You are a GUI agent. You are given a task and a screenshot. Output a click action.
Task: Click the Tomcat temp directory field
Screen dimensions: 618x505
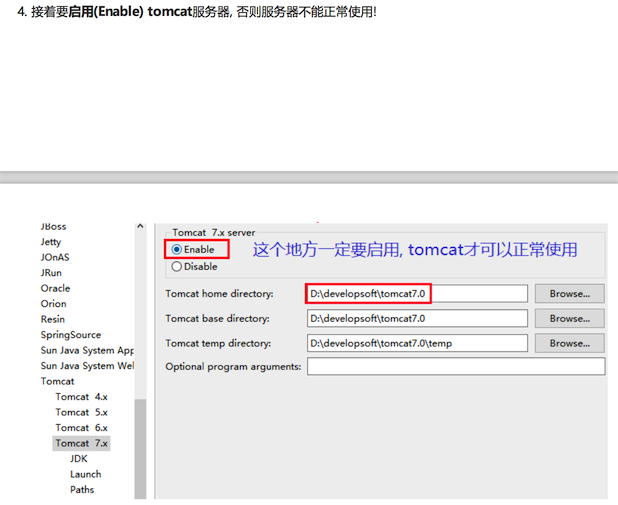click(x=417, y=343)
